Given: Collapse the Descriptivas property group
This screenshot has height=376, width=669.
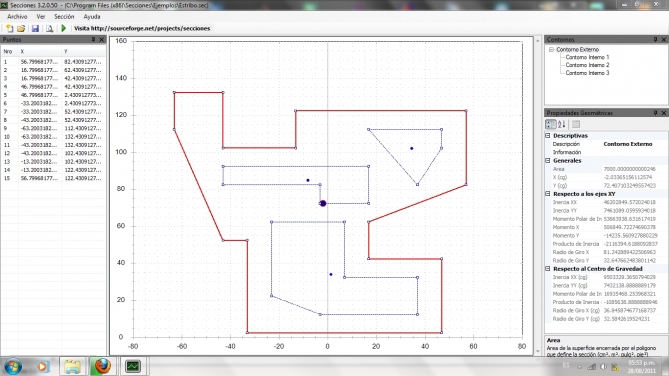Looking at the screenshot, I should click(548, 135).
